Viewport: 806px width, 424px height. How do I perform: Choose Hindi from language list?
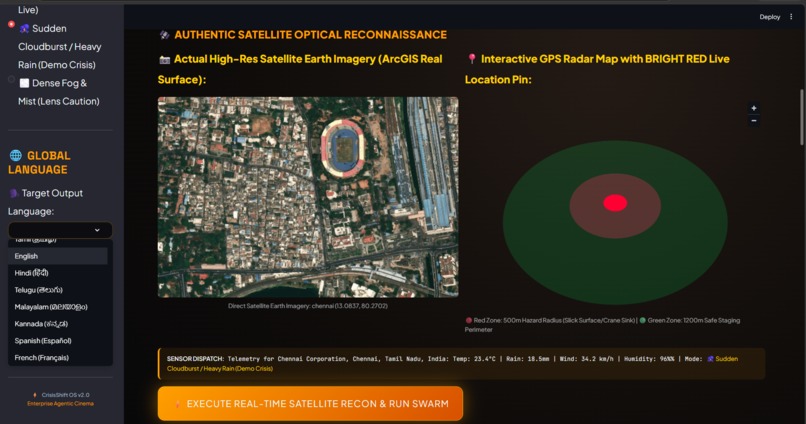click(x=58, y=273)
